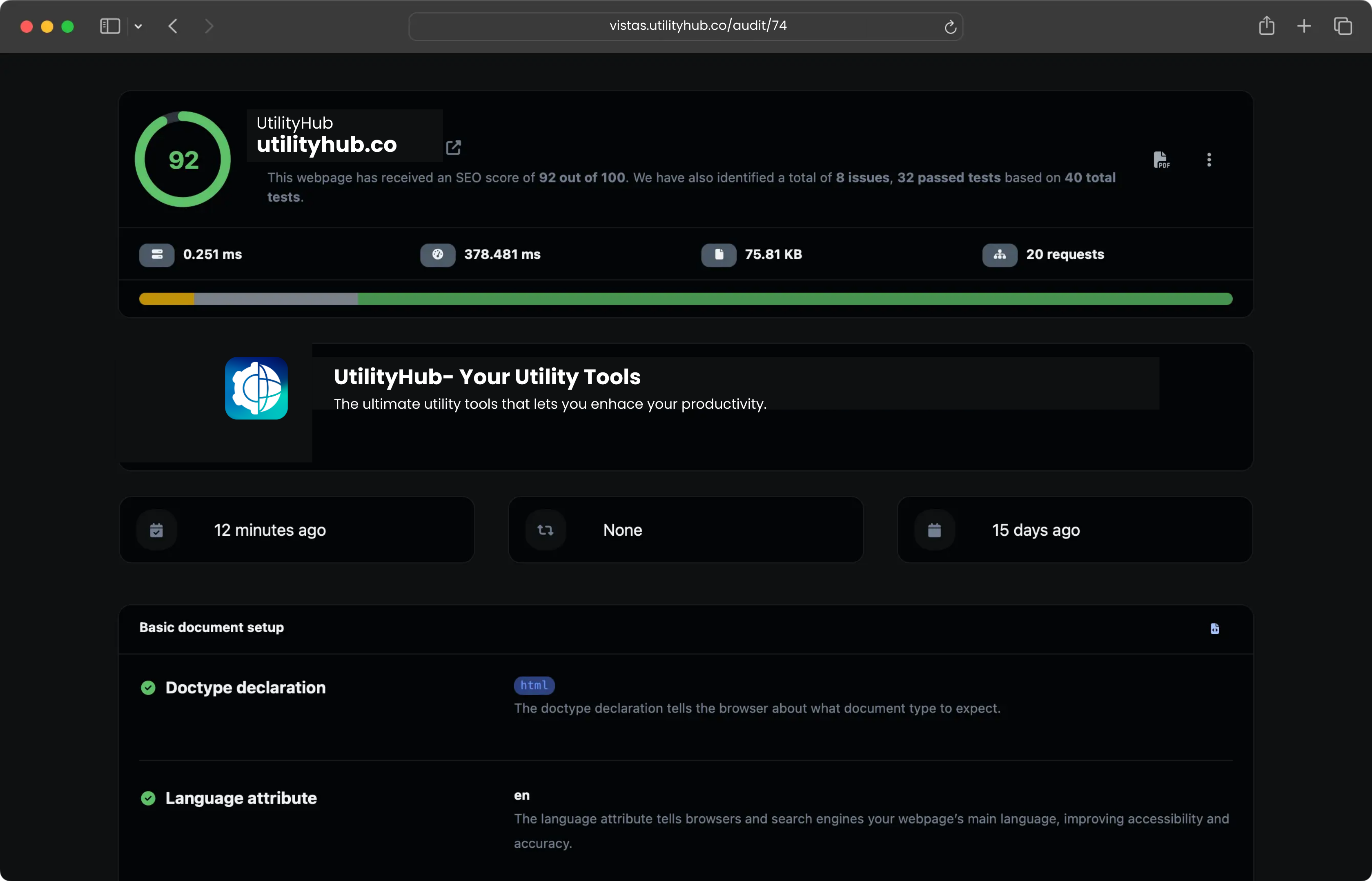The width and height of the screenshot is (1372, 882).
Task: Click the calendar-check icon by 12 minutes ago
Action: pyautogui.click(x=156, y=530)
